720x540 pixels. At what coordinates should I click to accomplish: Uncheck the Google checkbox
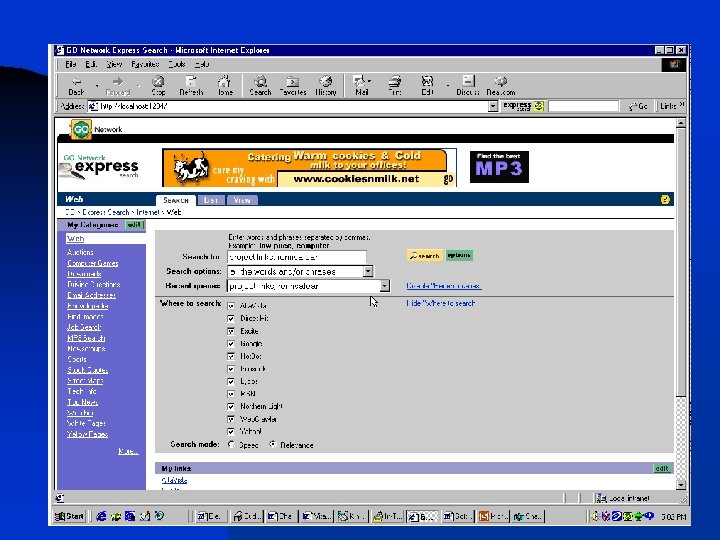pos(231,343)
